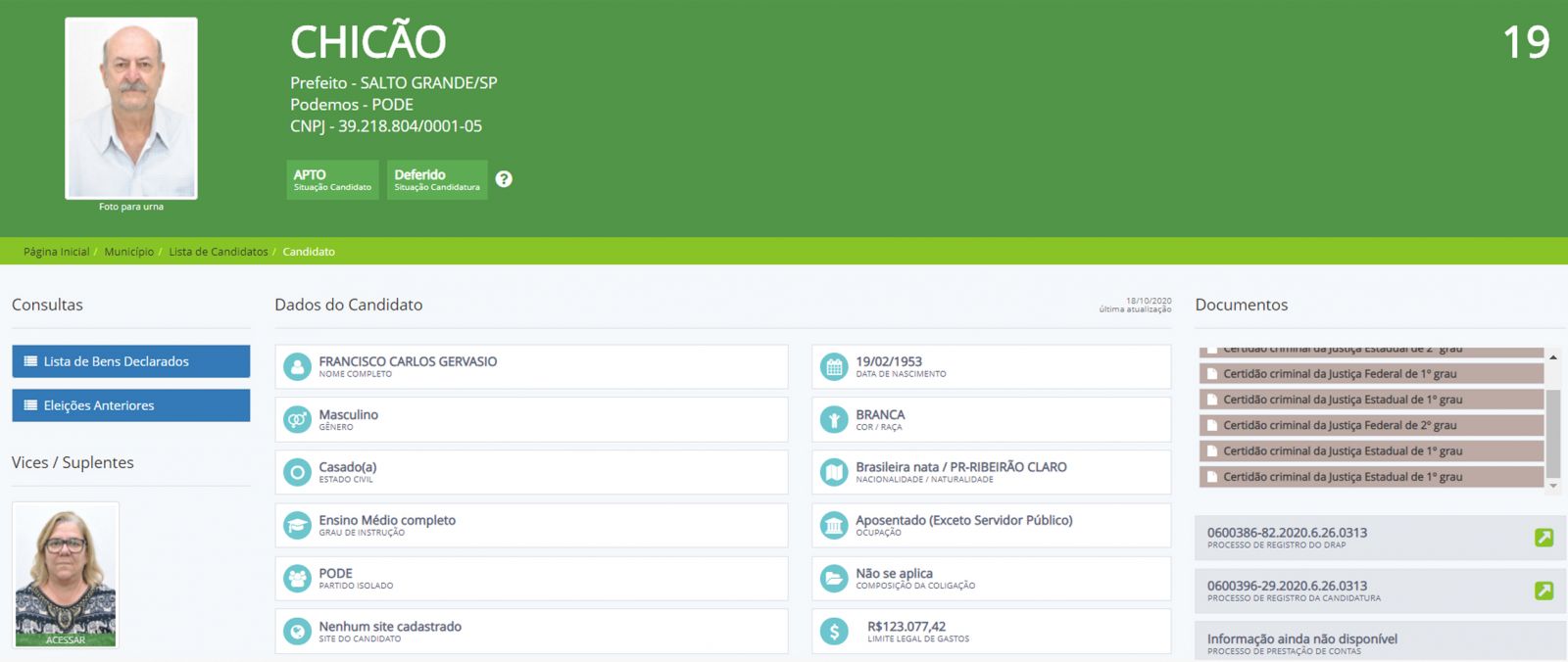Click the calendar birth date icon
The image size is (1568, 662).
[x=834, y=367]
